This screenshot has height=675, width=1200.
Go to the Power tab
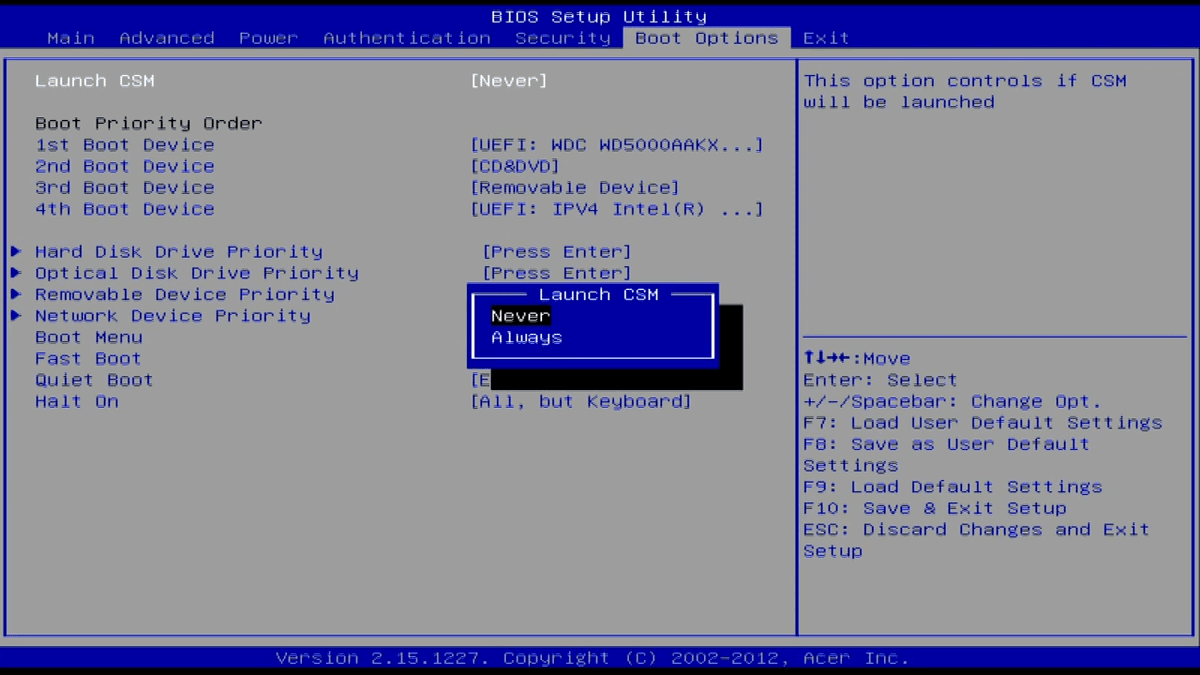(268, 38)
